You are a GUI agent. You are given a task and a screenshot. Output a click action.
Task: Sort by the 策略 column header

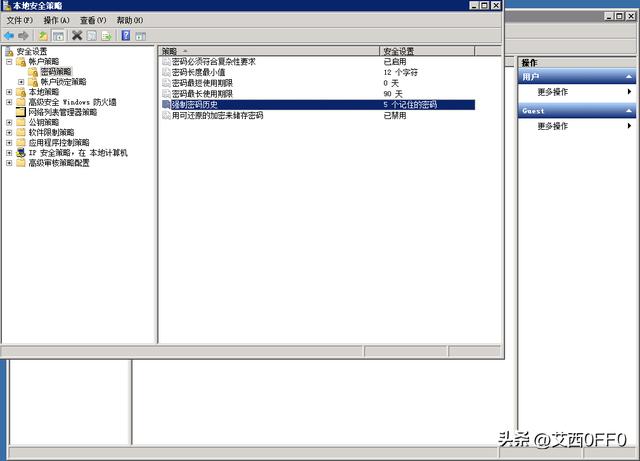269,51
